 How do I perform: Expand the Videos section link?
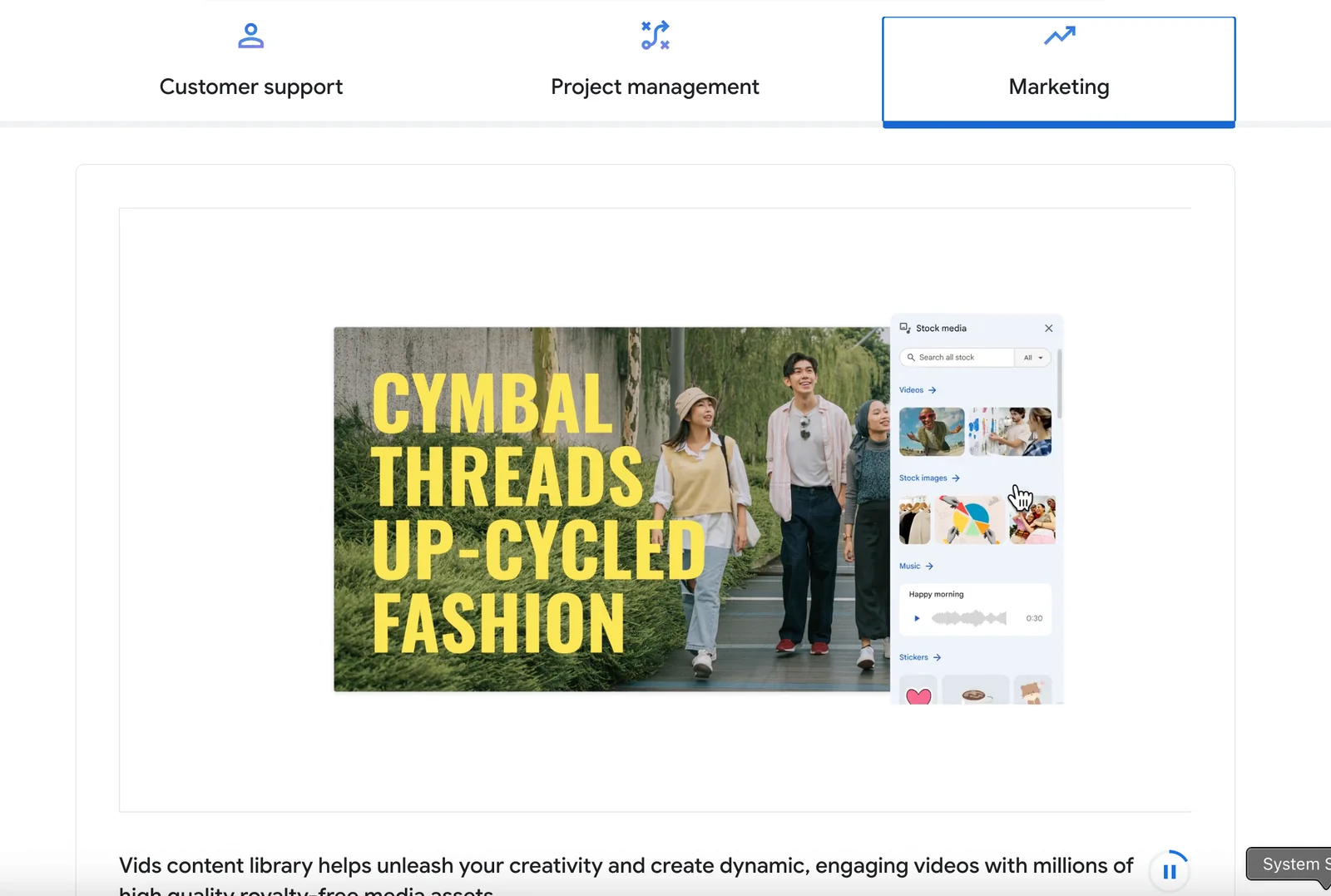(918, 390)
